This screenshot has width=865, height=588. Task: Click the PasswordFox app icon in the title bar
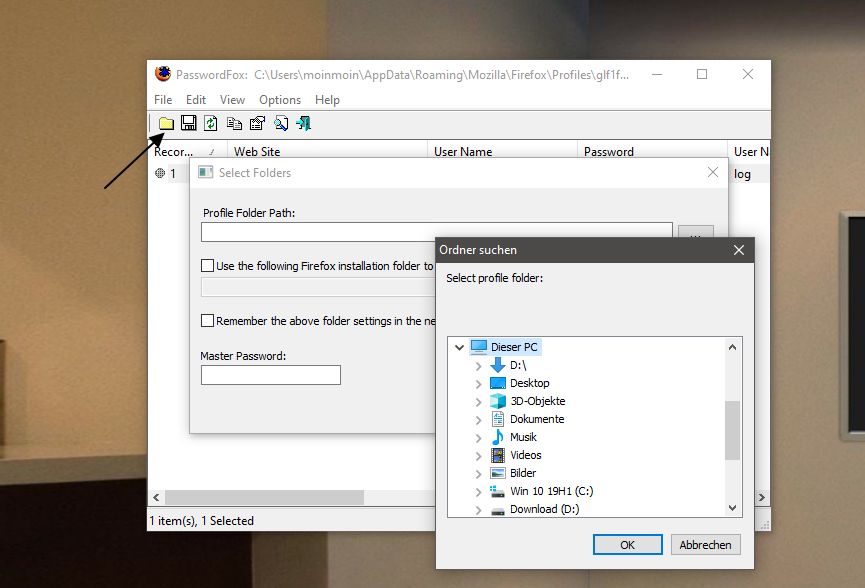tap(163, 74)
